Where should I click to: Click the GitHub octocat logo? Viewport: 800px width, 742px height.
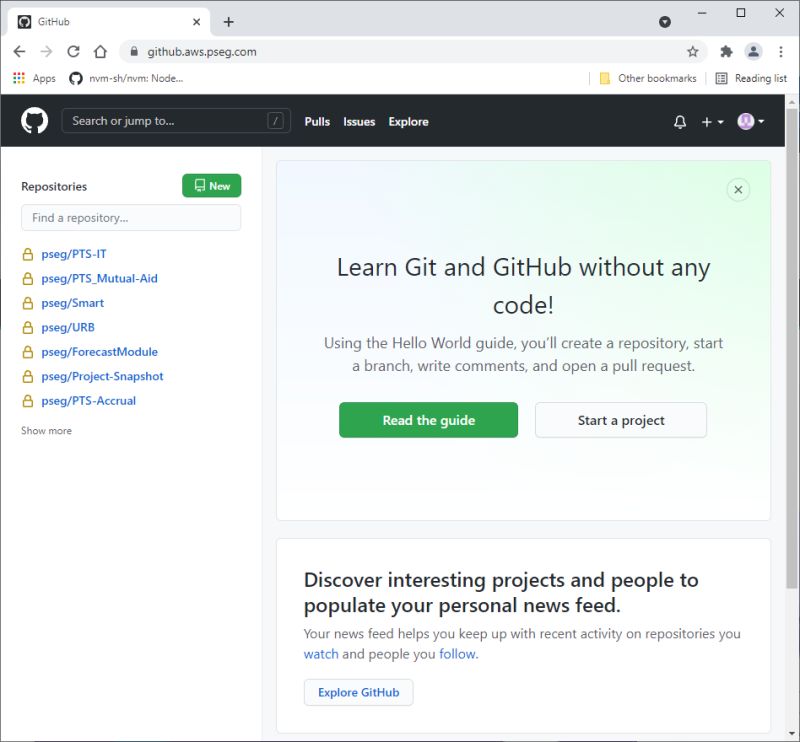tap(34, 120)
